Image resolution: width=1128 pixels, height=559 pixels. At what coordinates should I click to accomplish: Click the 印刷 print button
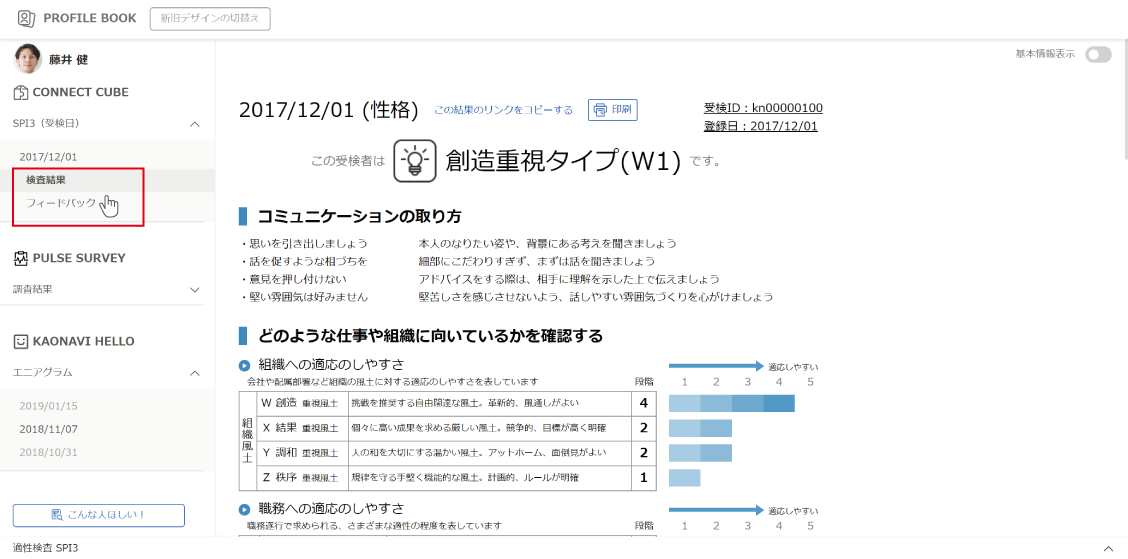pyautogui.click(x=612, y=110)
